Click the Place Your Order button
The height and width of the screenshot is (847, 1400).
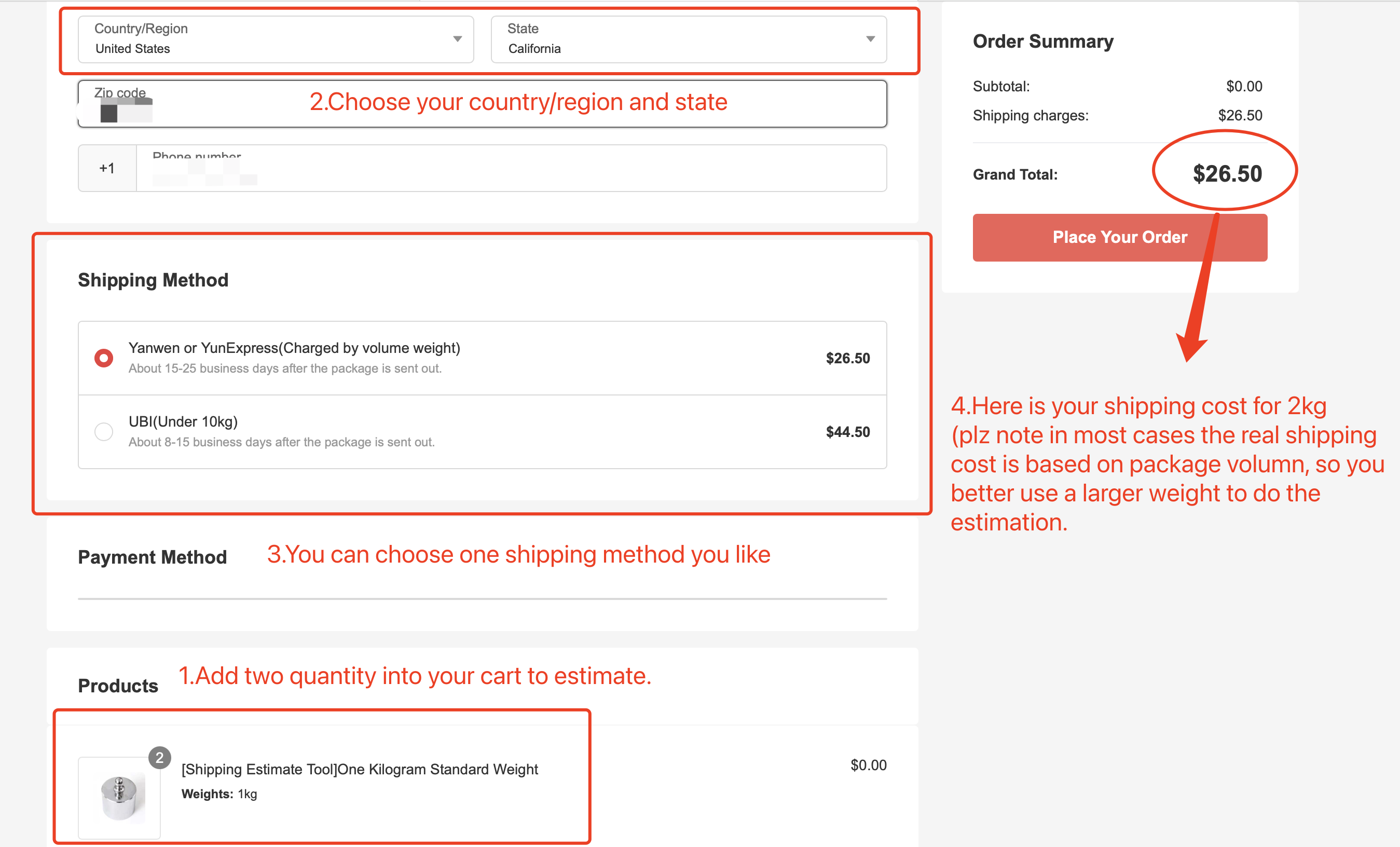point(1120,238)
